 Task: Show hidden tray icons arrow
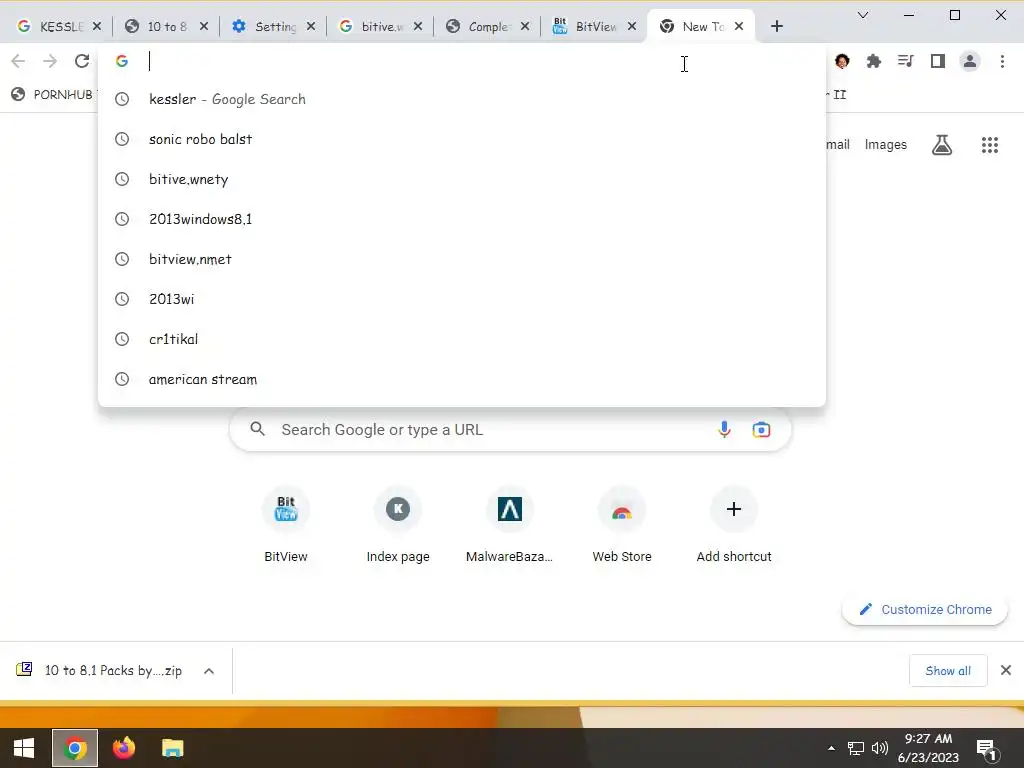tap(831, 748)
